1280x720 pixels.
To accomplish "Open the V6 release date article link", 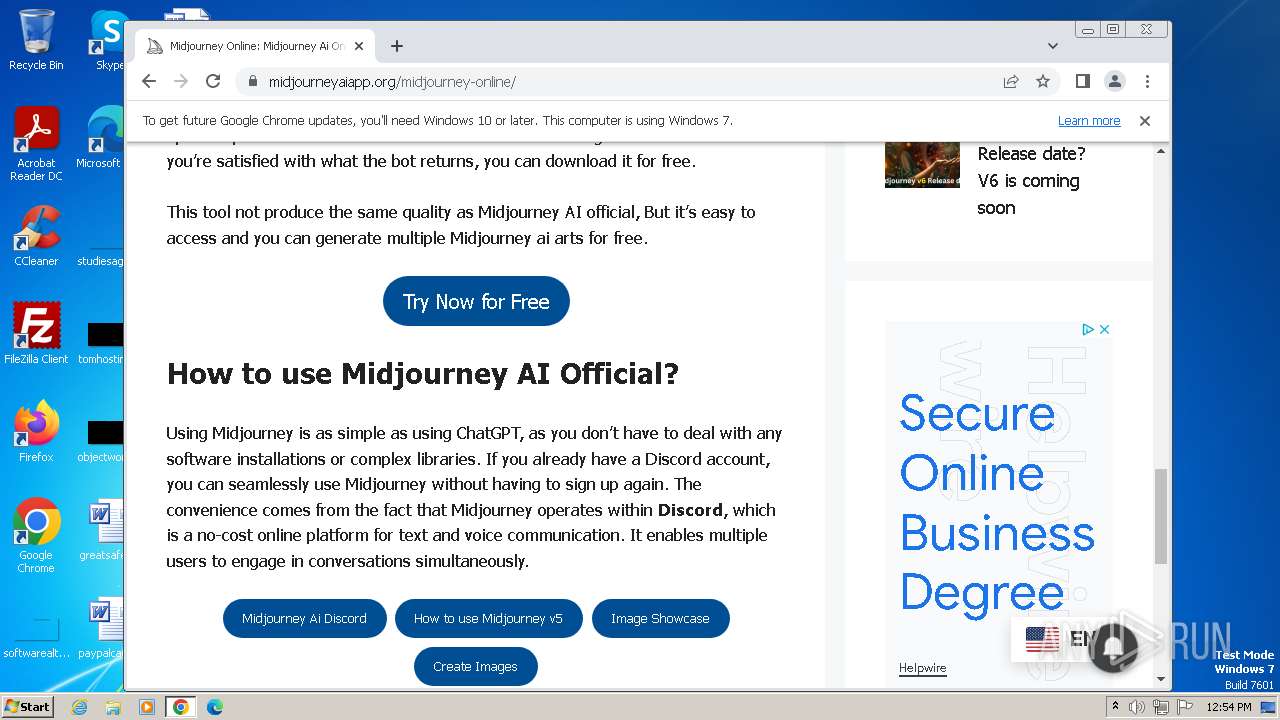I will pyautogui.click(x=1030, y=181).
